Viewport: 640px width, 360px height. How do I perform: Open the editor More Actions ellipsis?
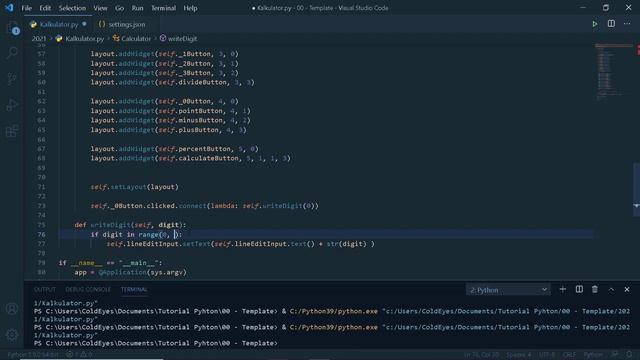click(627, 24)
